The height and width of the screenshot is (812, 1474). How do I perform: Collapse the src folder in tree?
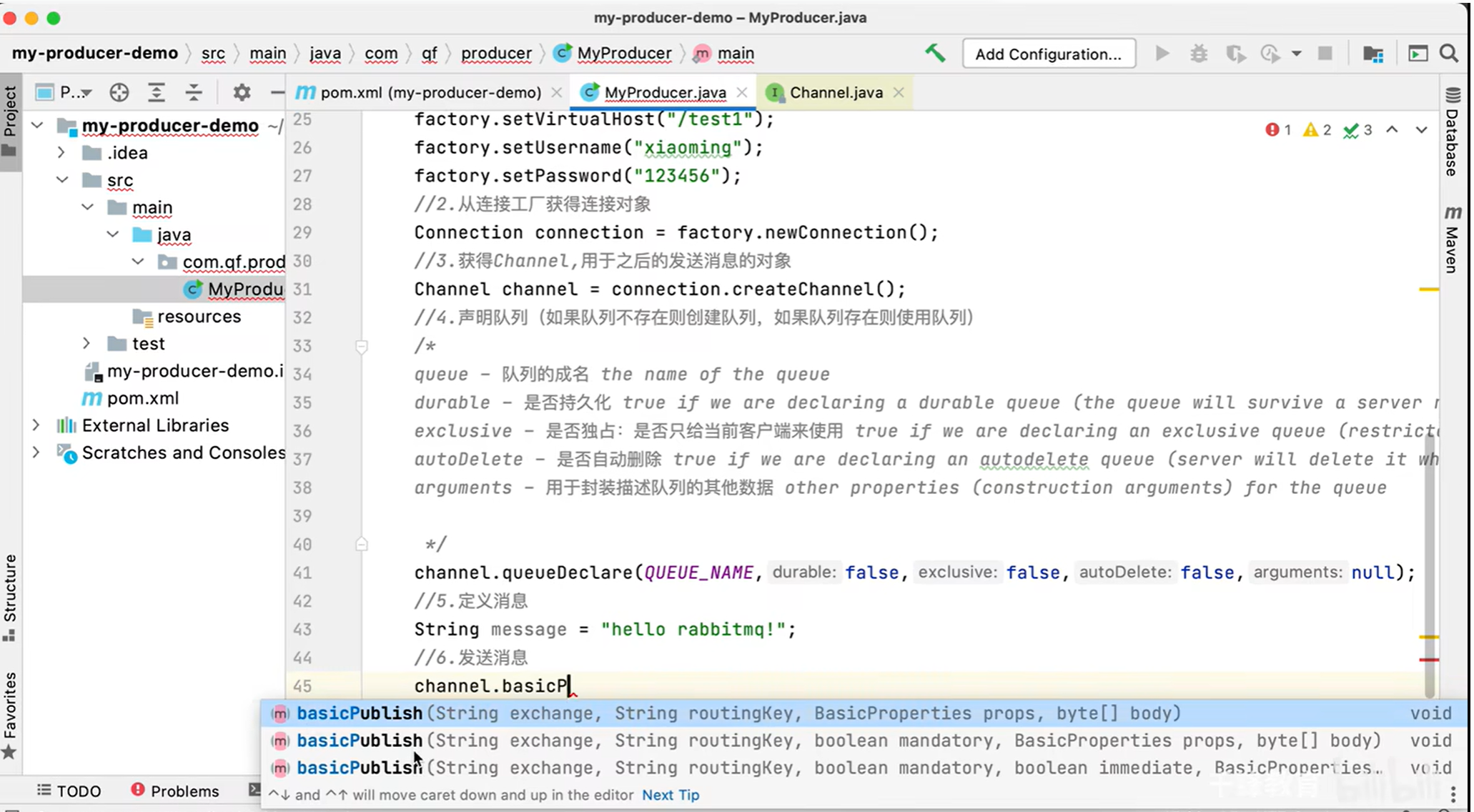tap(62, 180)
